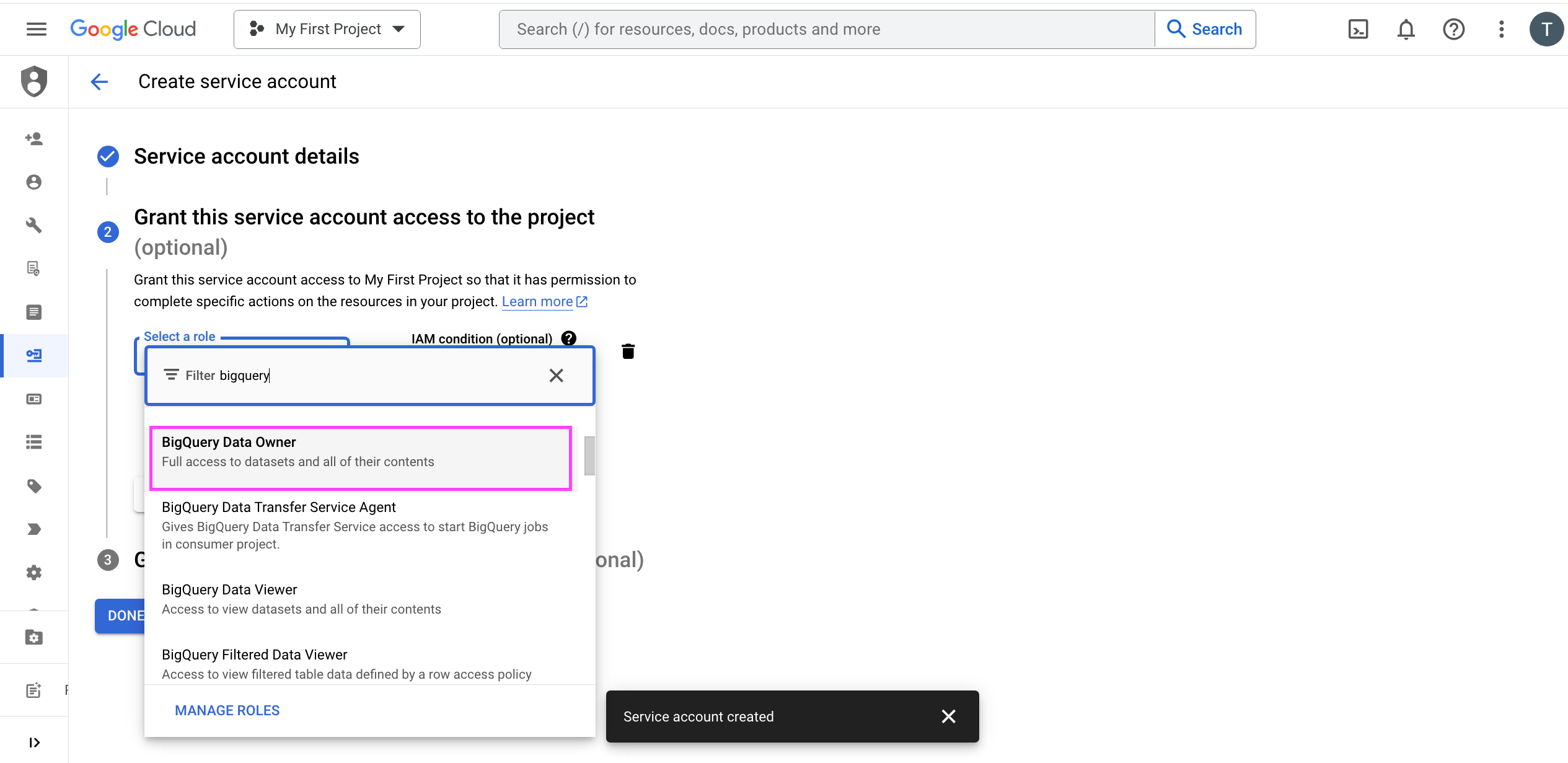Open the three-dot settings menu
This screenshot has height=763, width=1568.
click(1501, 29)
